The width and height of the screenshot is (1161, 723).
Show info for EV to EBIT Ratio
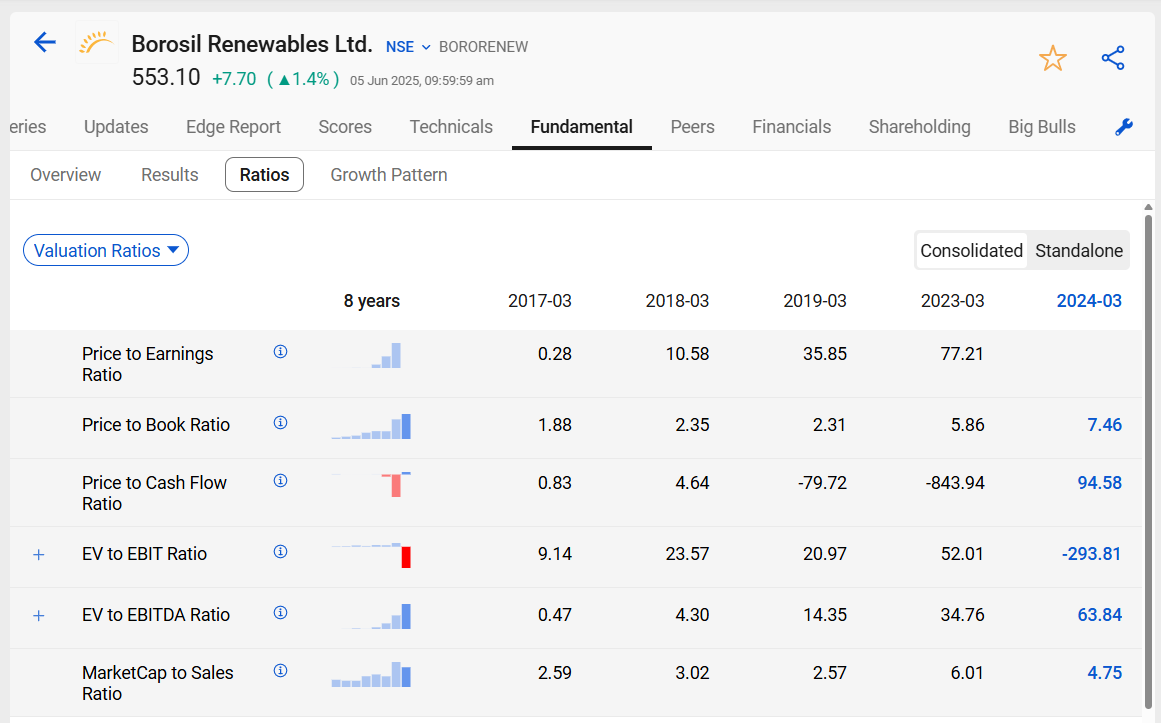tap(281, 552)
